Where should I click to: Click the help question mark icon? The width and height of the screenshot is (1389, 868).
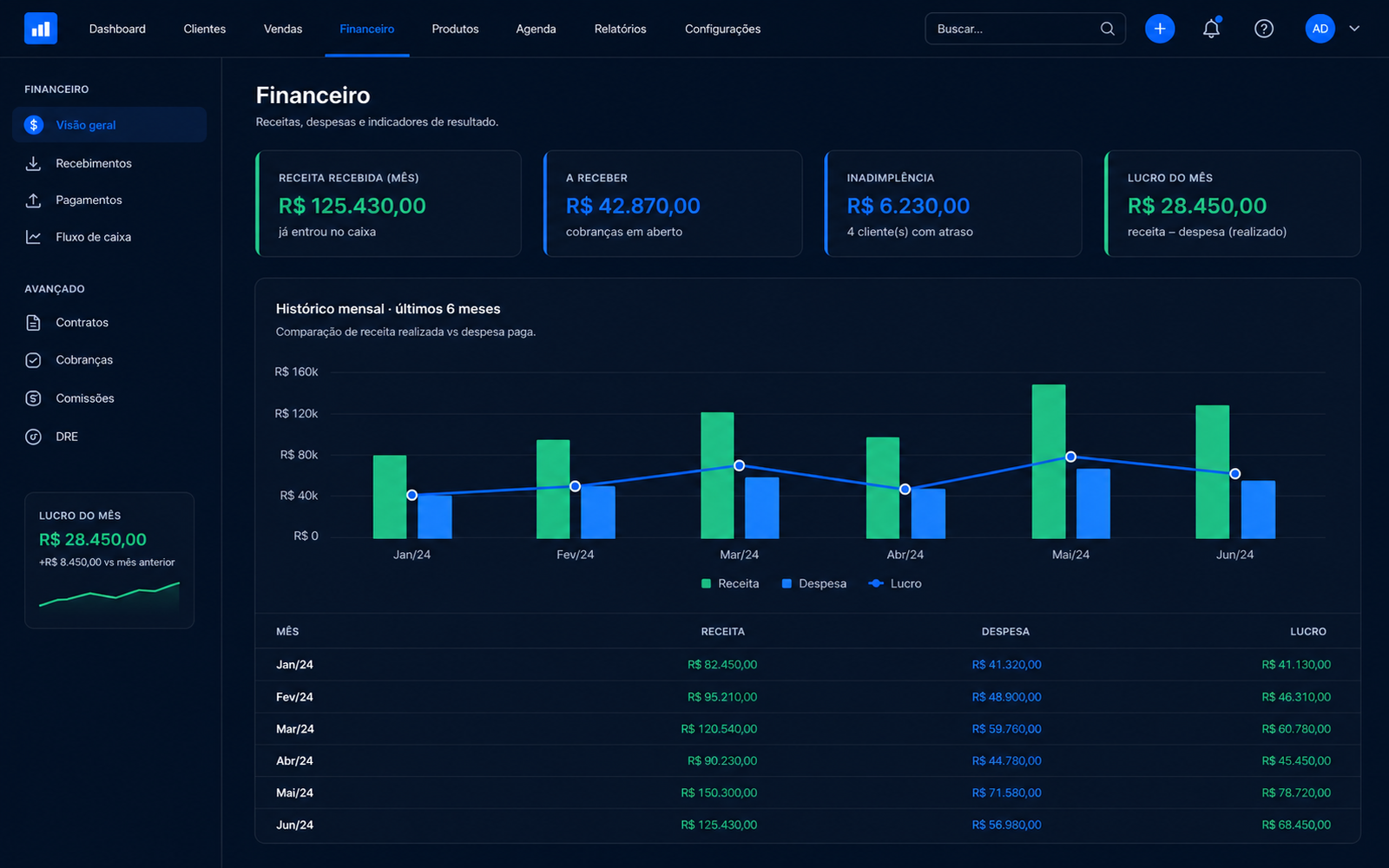coord(1264,29)
